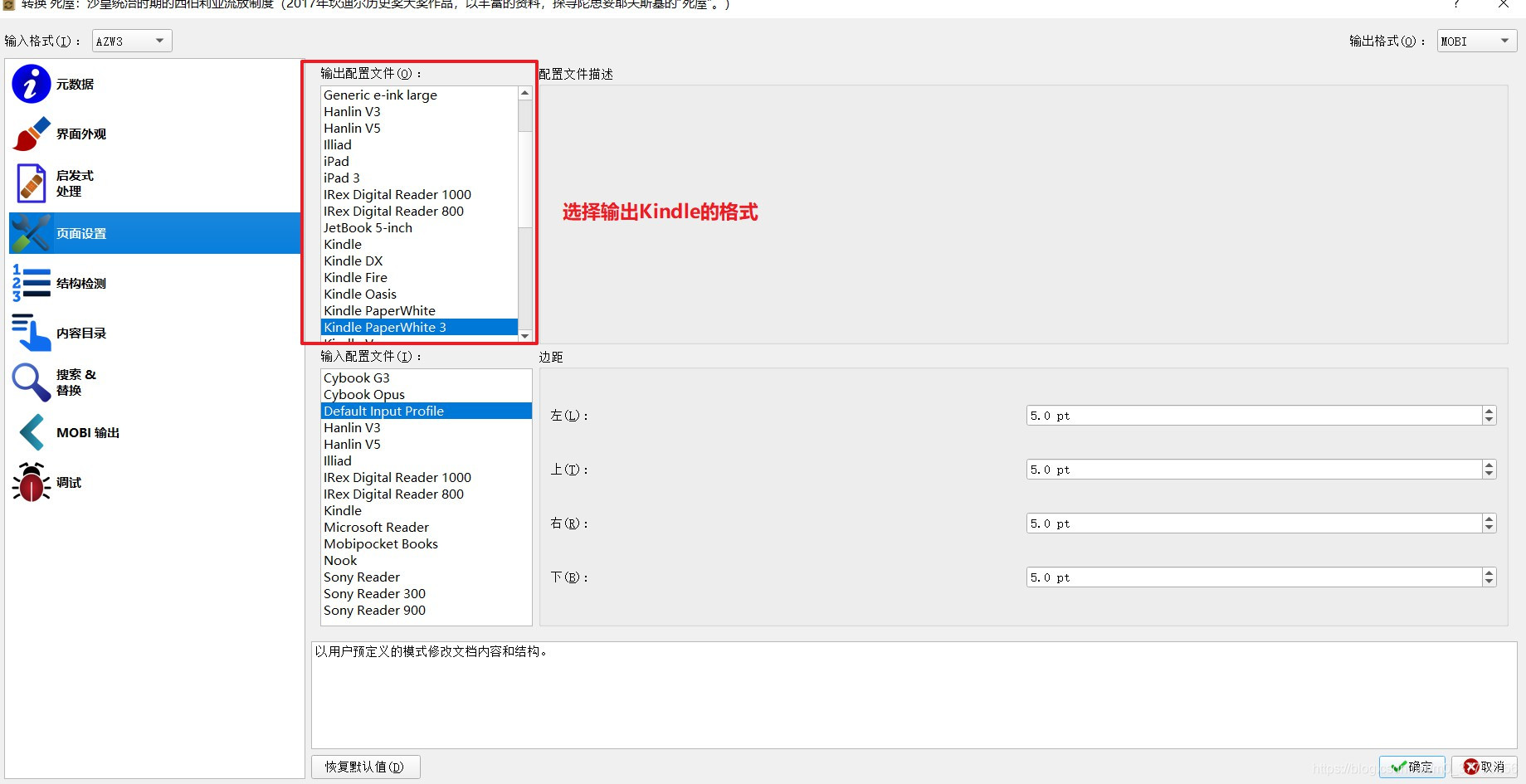Image resolution: width=1526 pixels, height=784 pixels.
Task: Open the Debug bug icon
Action: tap(32, 482)
